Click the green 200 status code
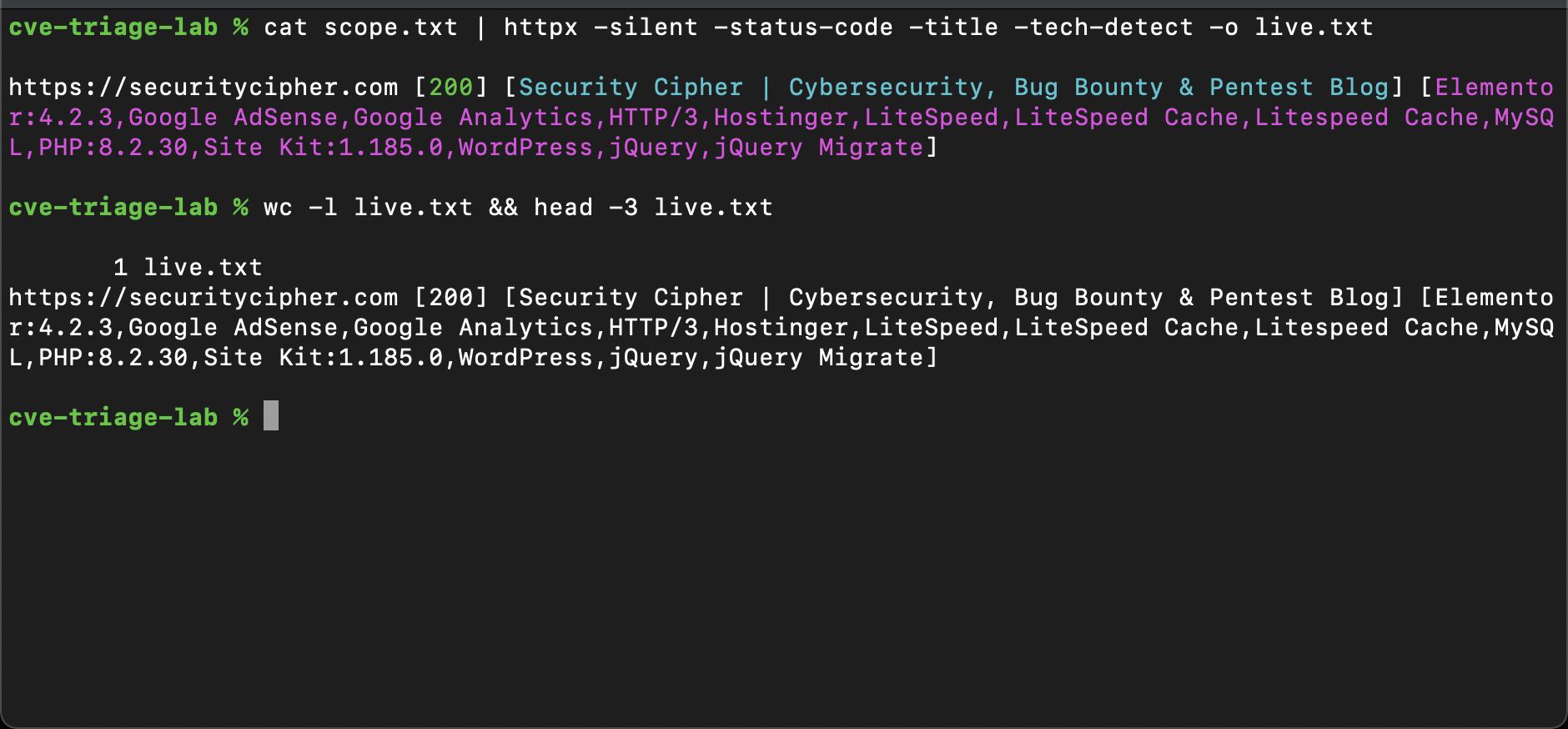The height and width of the screenshot is (729, 1568). [451, 88]
